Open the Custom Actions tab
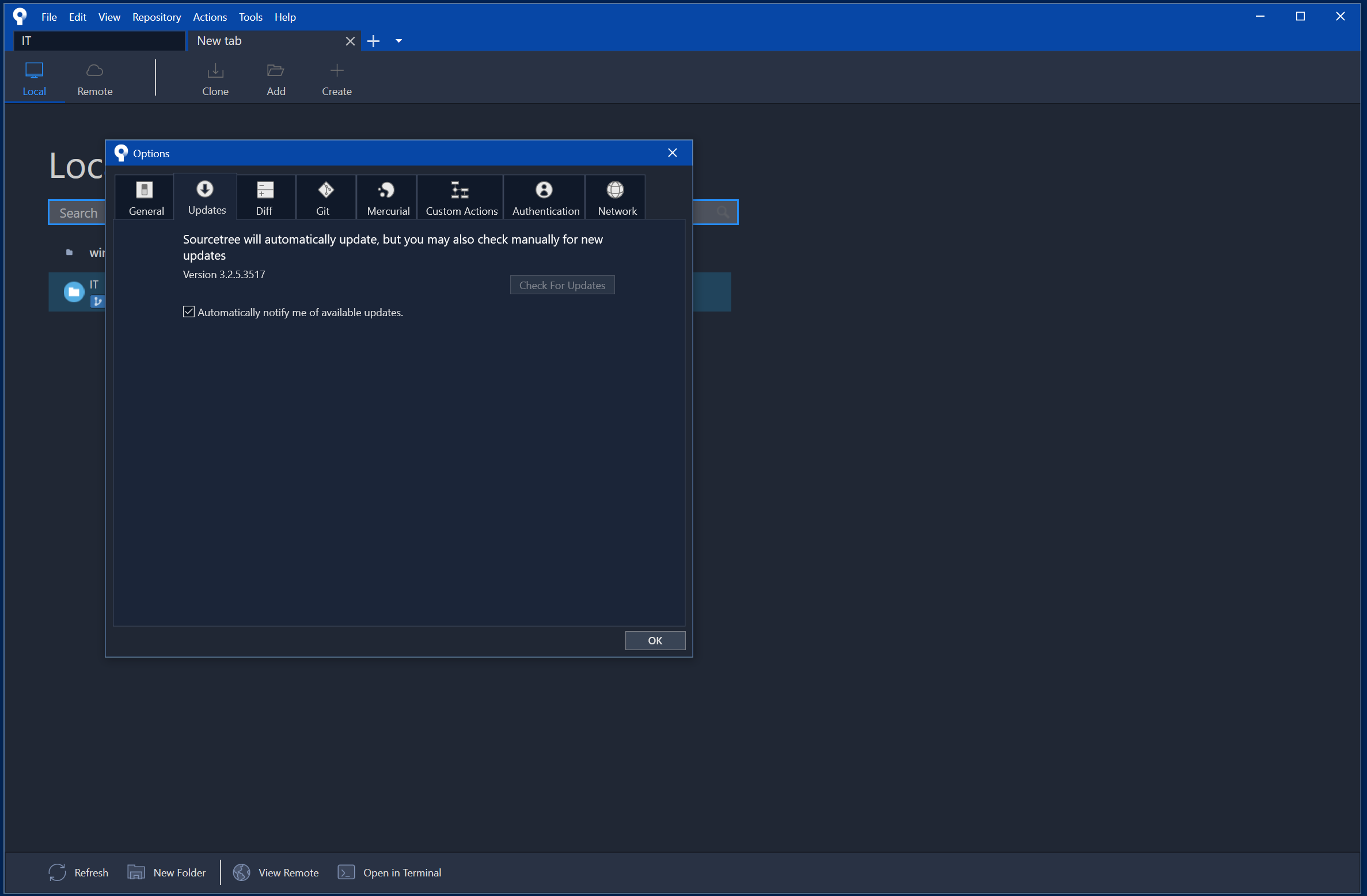1367x896 pixels. coord(461,198)
